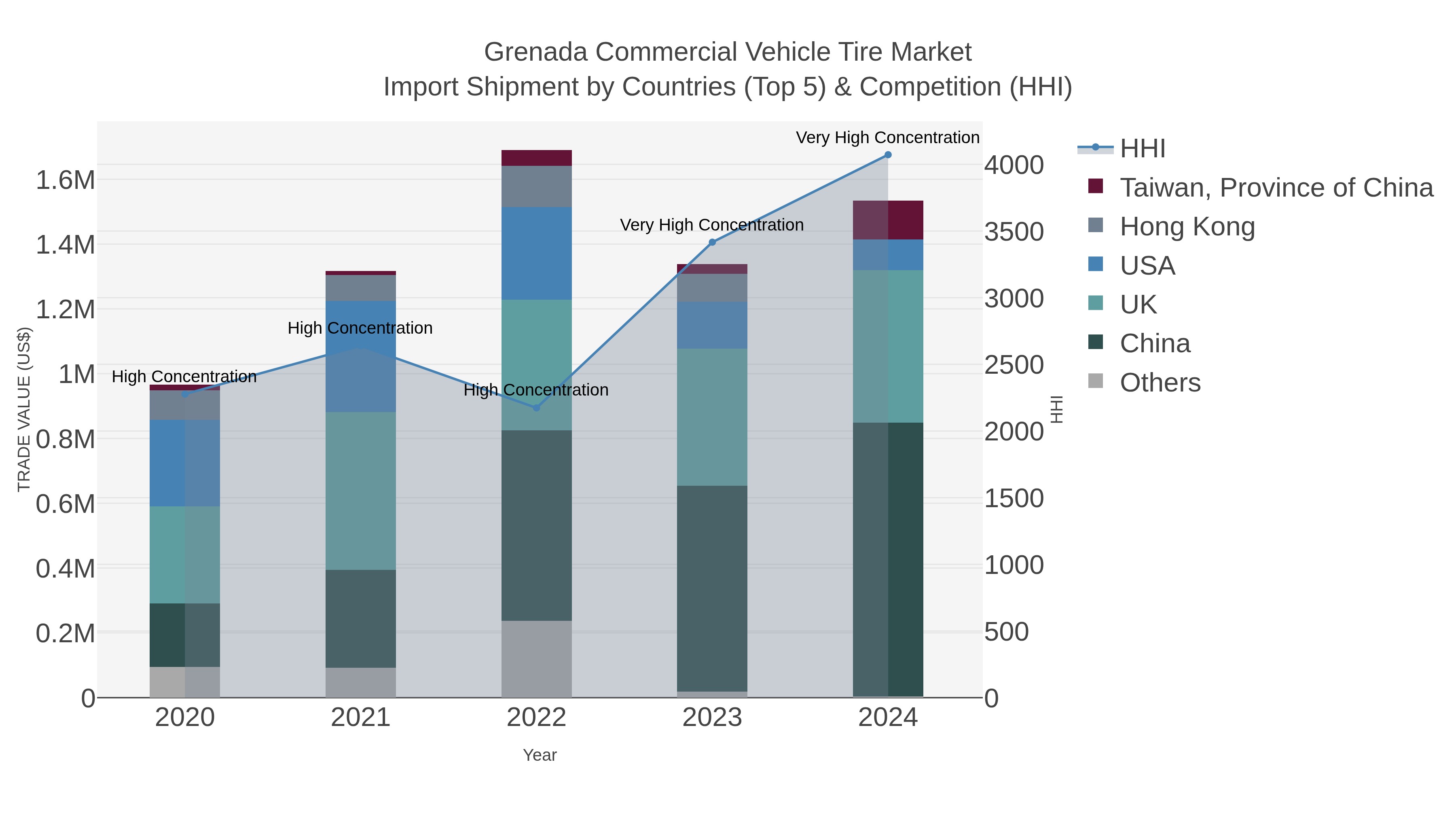Click the 2500 right axis tick label
Screen dimensions: 1456x819
click(1014, 365)
